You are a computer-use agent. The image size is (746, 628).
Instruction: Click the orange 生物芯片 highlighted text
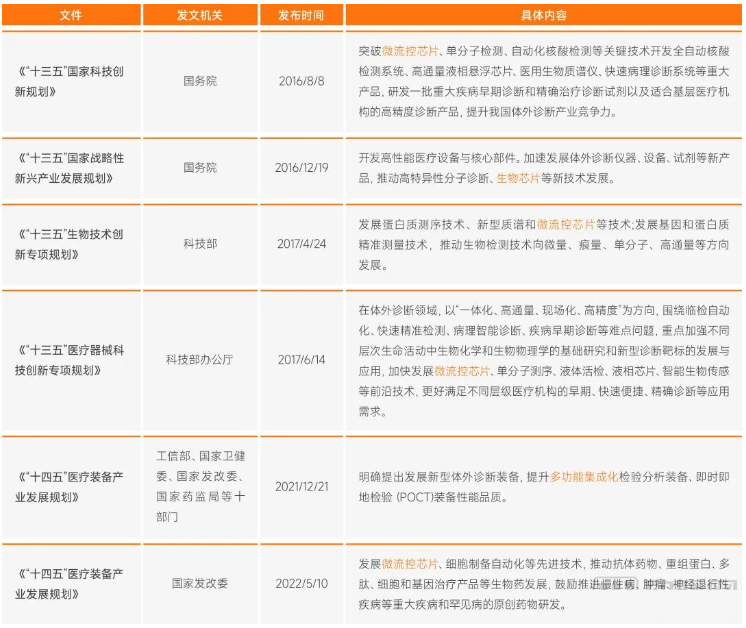[518, 178]
